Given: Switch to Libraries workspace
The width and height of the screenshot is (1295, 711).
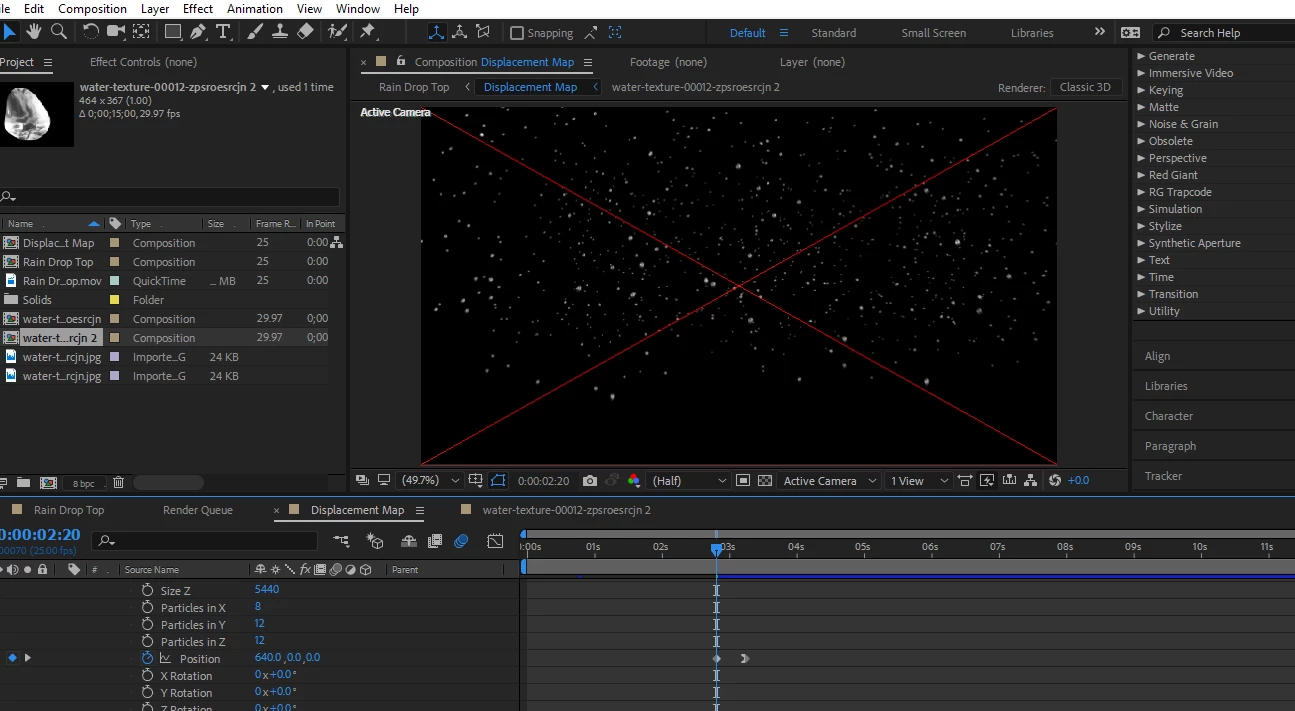Looking at the screenshot, I should click(x=1032, y=33).
